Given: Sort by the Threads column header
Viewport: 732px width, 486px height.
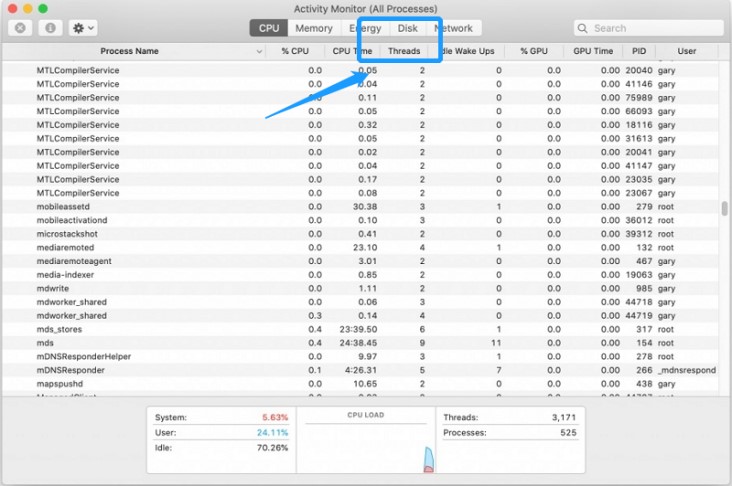Looking at the screenshot, I should [404, 51].
